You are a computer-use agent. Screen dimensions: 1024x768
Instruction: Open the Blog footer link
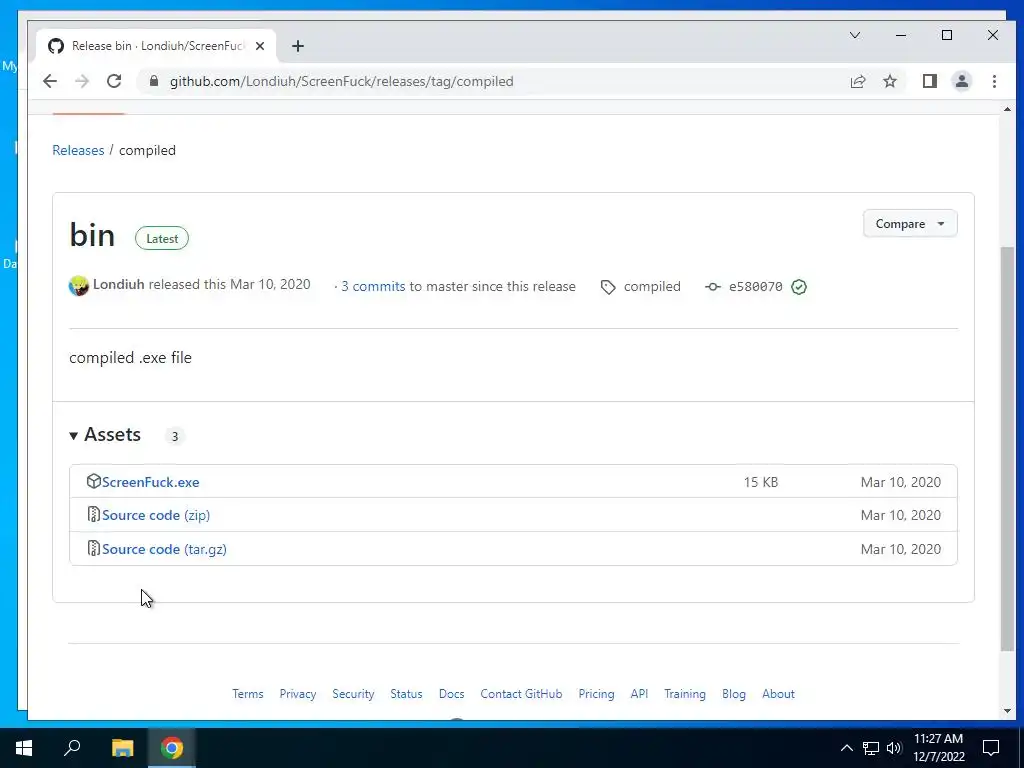733,694
